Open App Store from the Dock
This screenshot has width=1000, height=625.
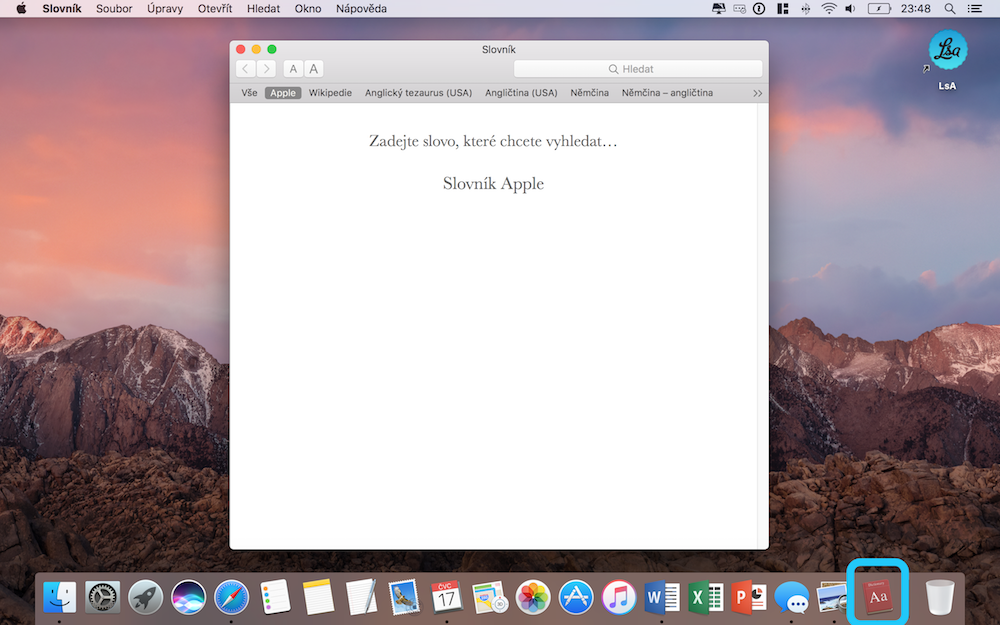tap(576, 598)
